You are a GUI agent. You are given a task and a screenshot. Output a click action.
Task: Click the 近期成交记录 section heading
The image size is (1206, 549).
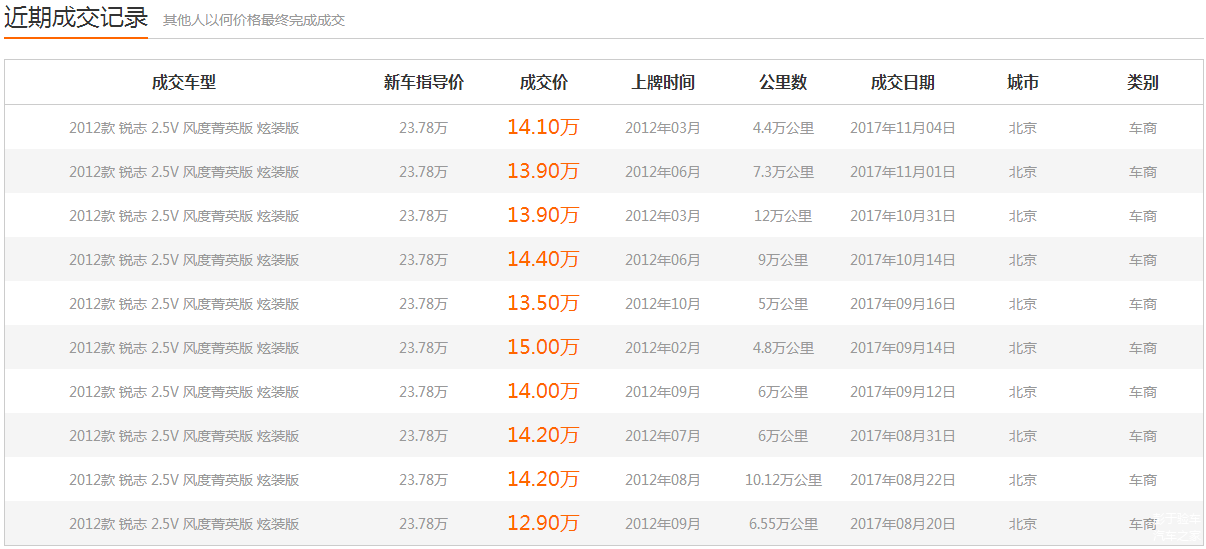76,18
